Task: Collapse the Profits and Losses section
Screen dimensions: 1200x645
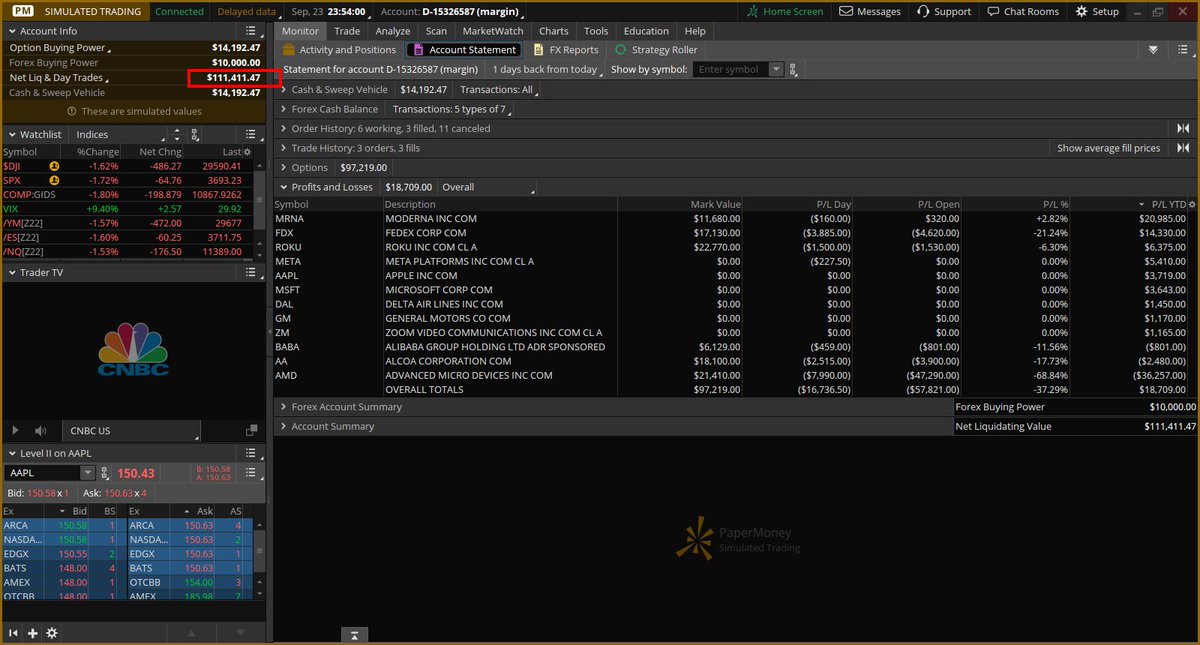Action: coord(283,187)
